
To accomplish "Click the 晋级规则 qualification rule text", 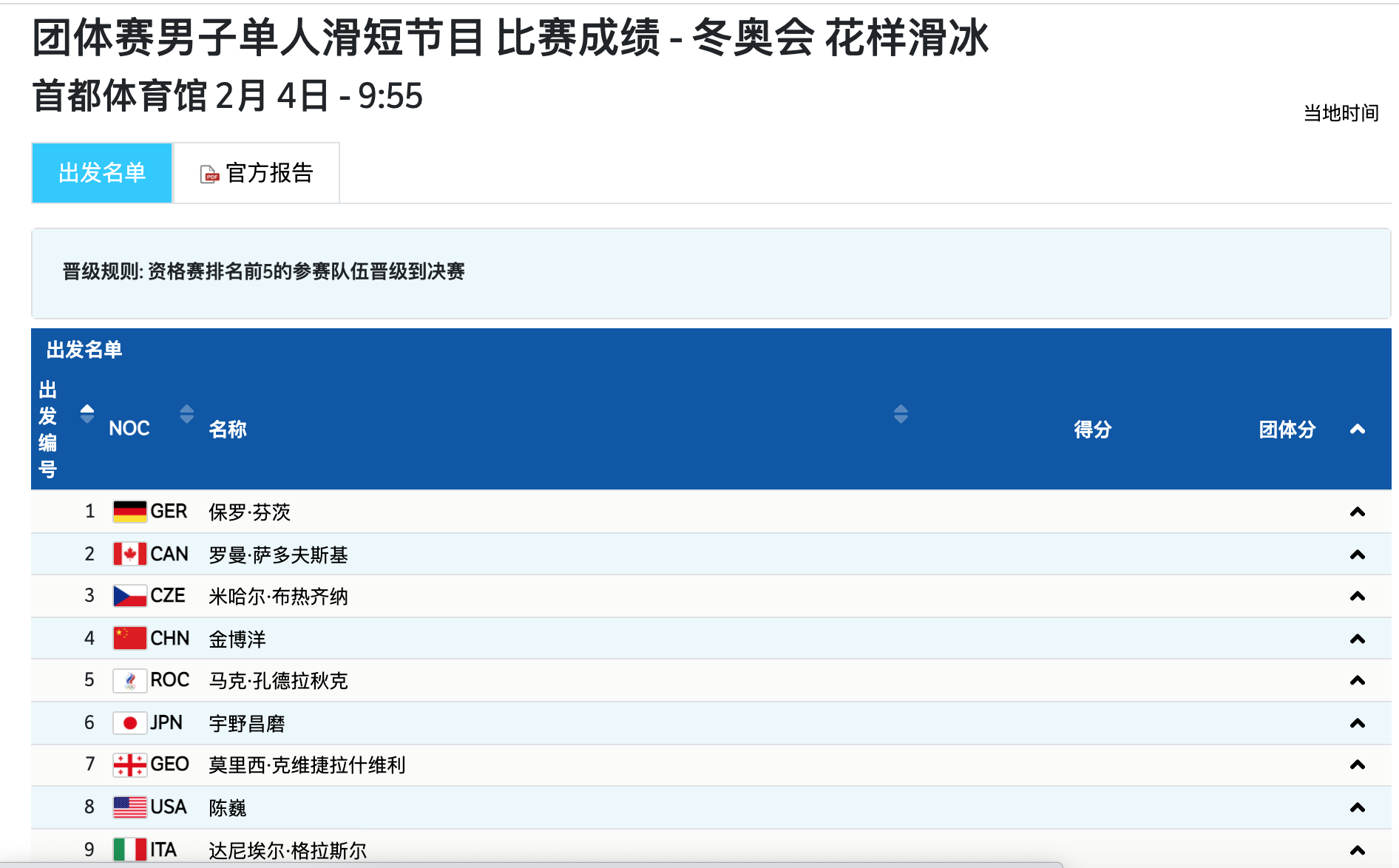I will [263, 271].
